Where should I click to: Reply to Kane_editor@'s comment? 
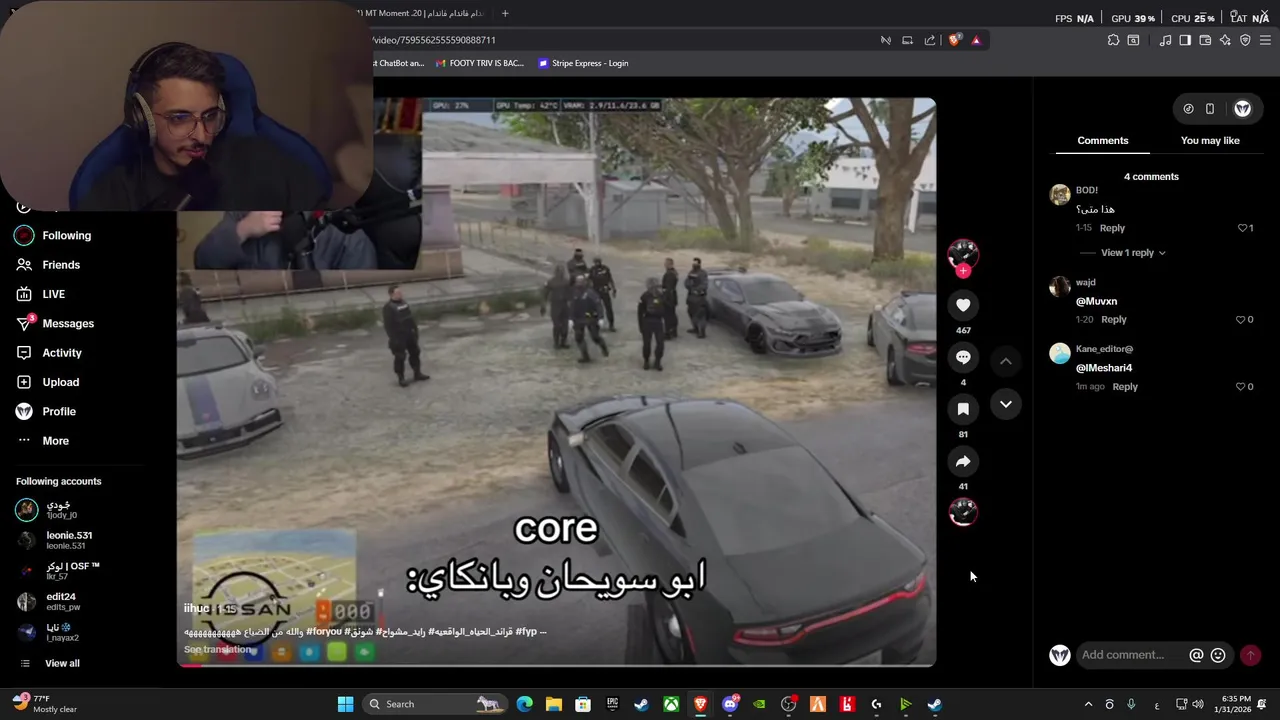tap(1125, 387)
